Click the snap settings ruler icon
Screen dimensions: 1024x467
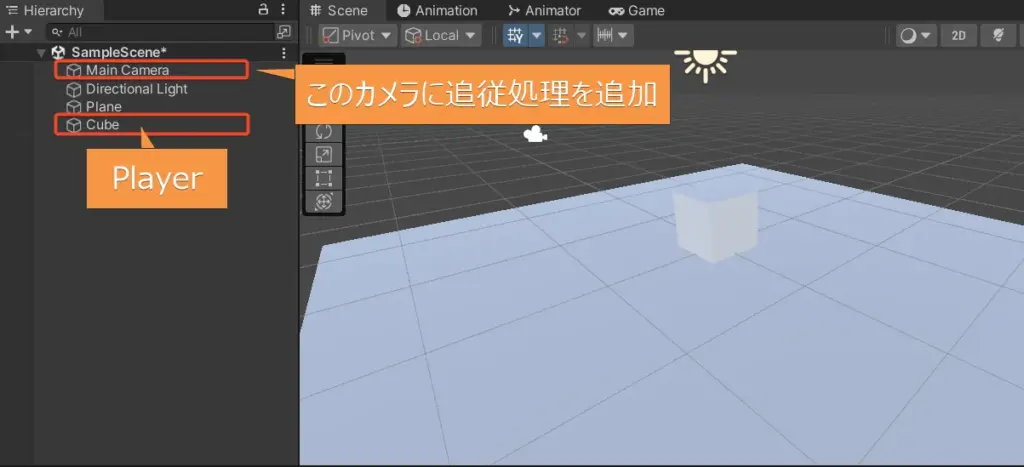(605, 35)
